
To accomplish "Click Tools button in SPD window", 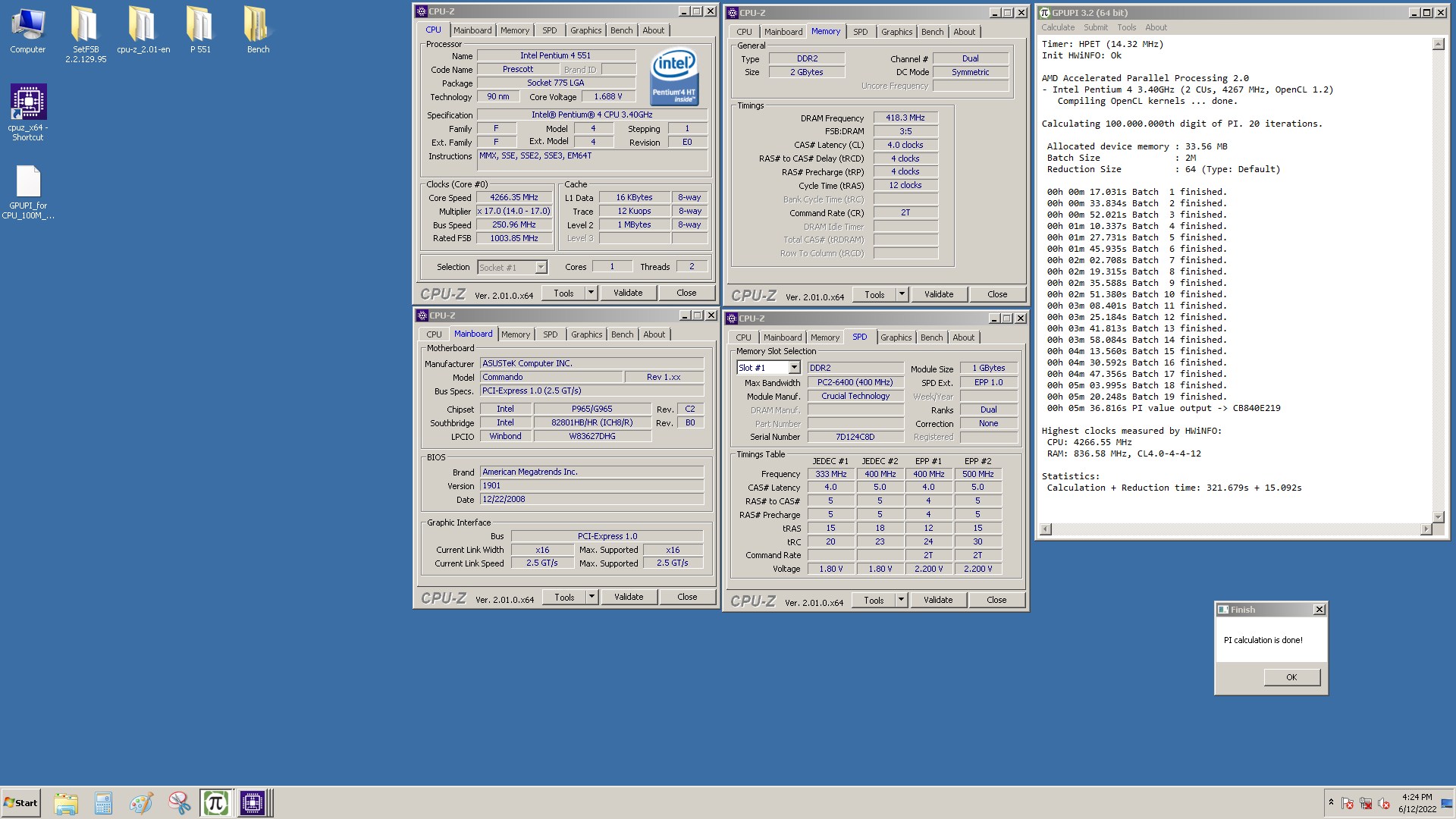I will 874,600.
